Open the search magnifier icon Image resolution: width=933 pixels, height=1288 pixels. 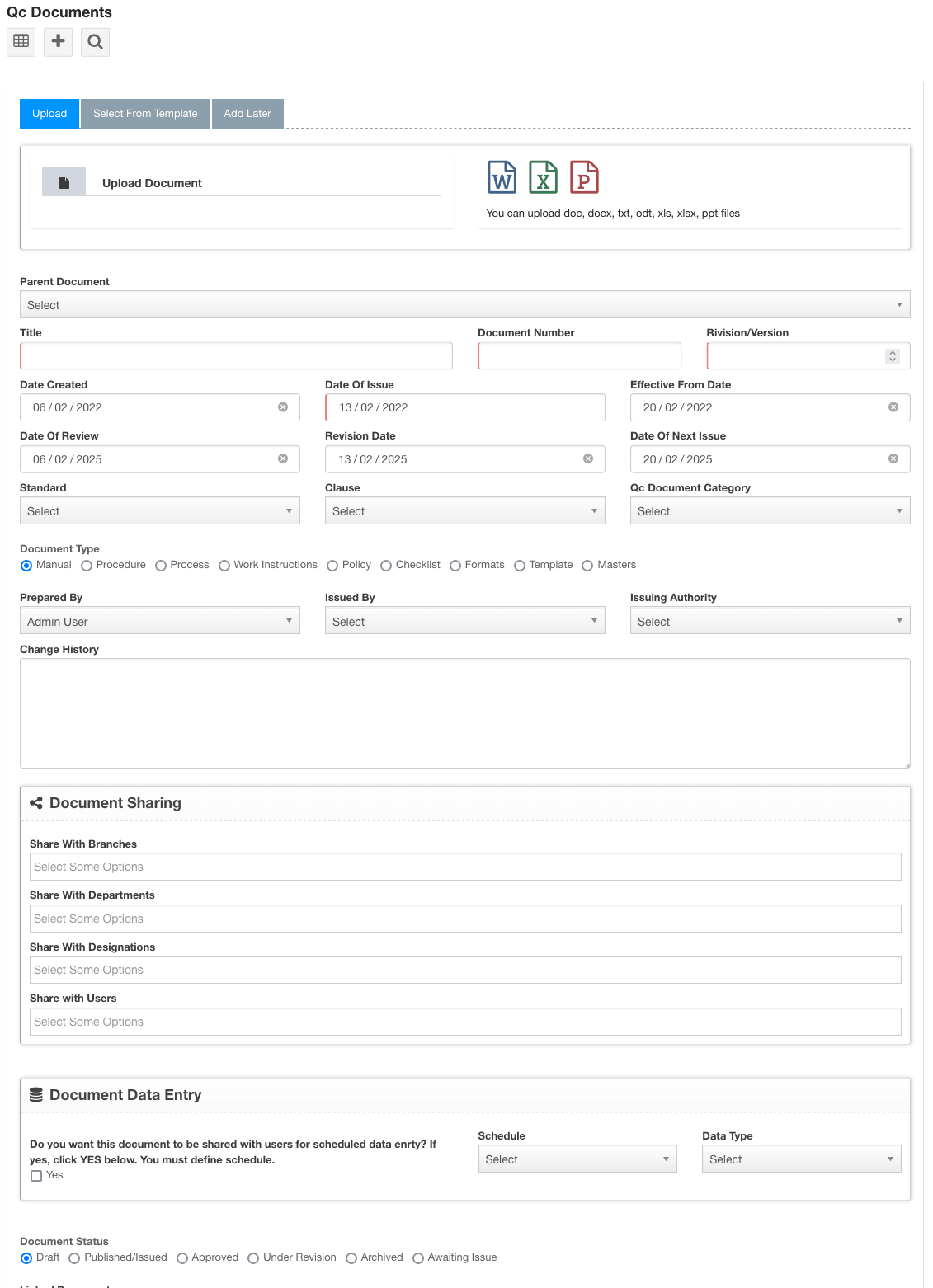(x=96, y=41)
